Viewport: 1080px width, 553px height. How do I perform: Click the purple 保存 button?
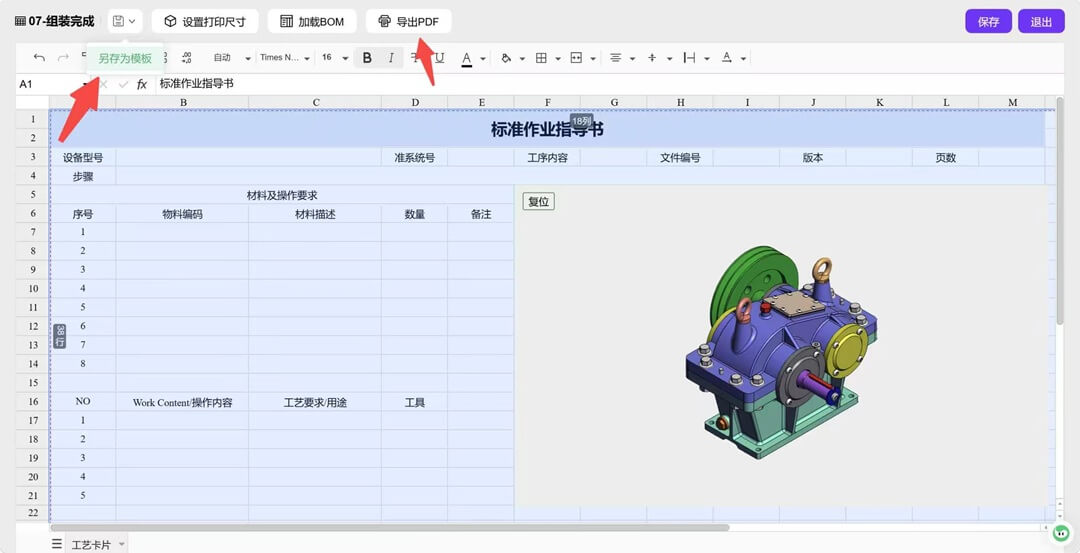pyautogui.click(x=988, y=21)
